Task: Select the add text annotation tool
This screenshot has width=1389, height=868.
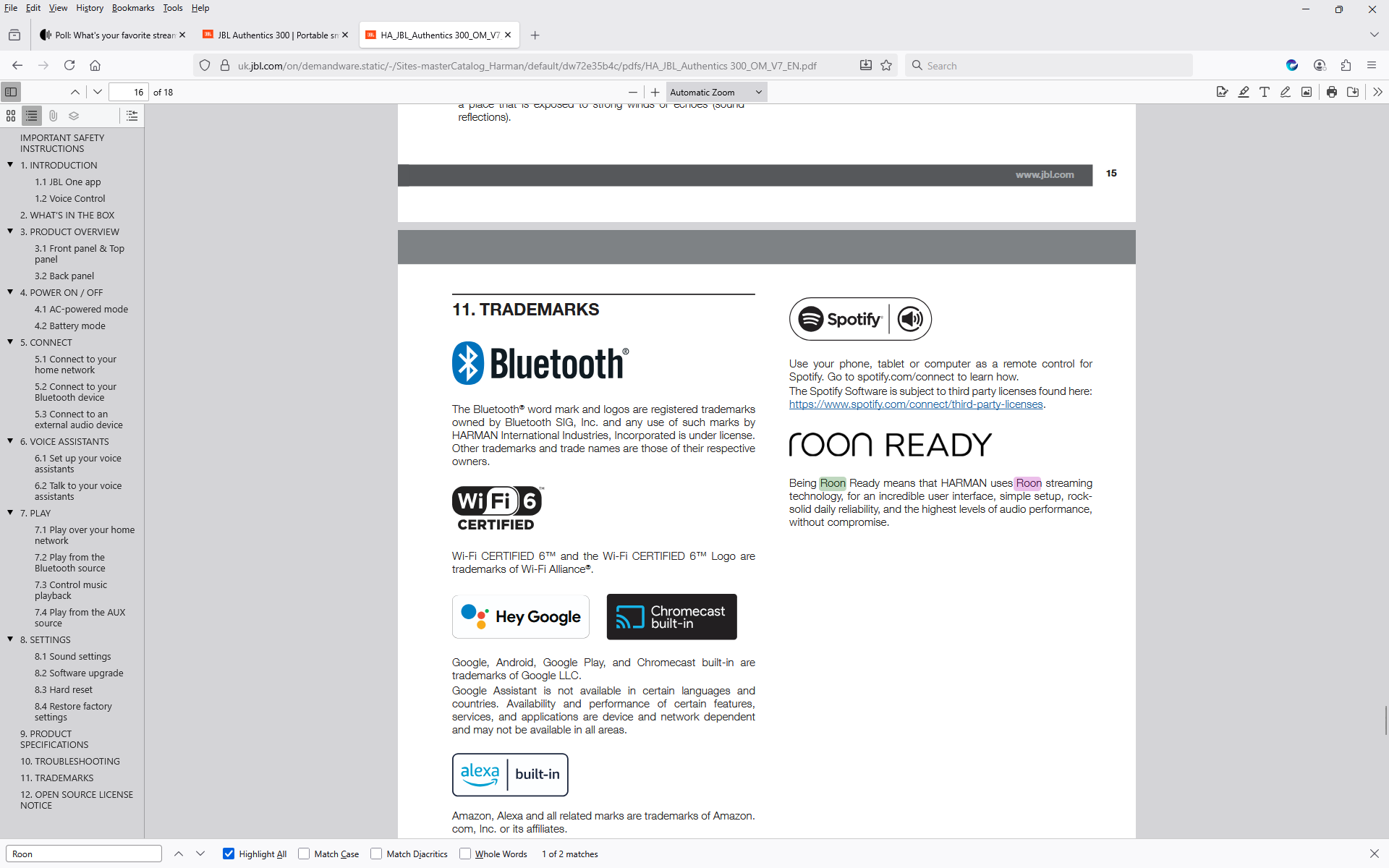Action: (1264, 92)
